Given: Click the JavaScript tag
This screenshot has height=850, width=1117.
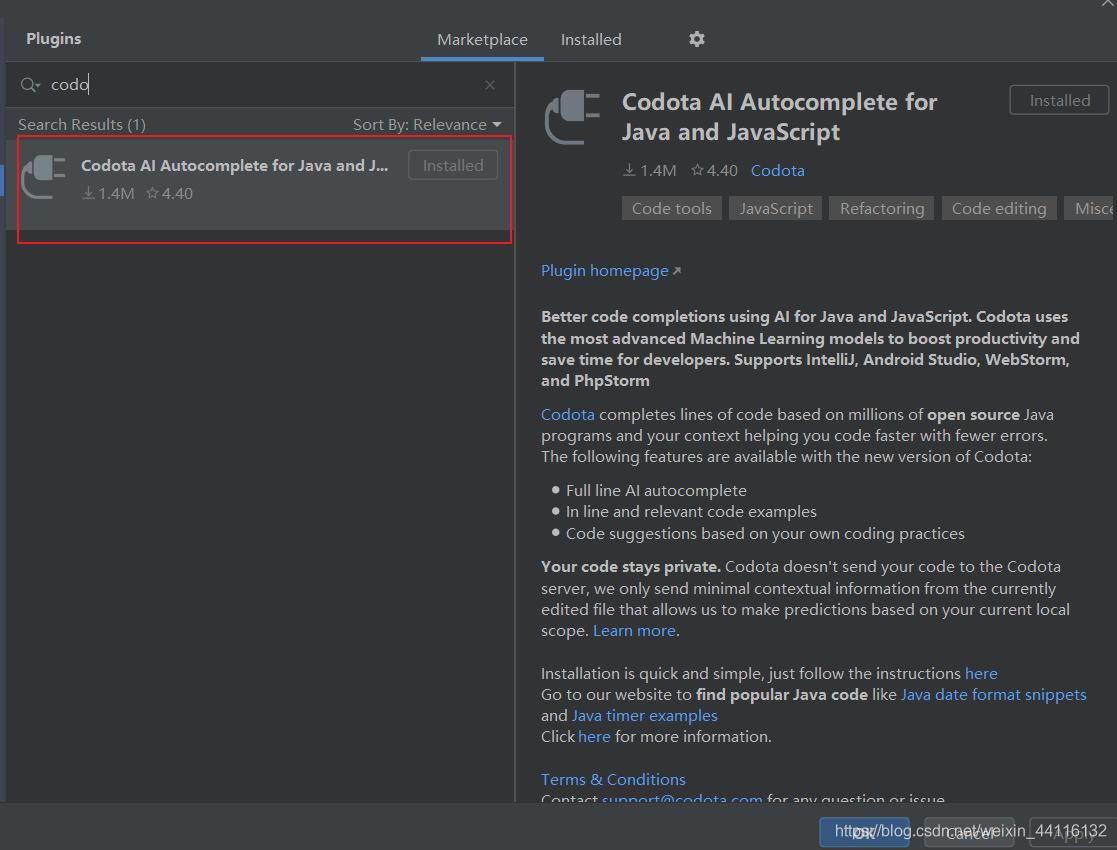Looking at the screenshot, I should (776, 209).
